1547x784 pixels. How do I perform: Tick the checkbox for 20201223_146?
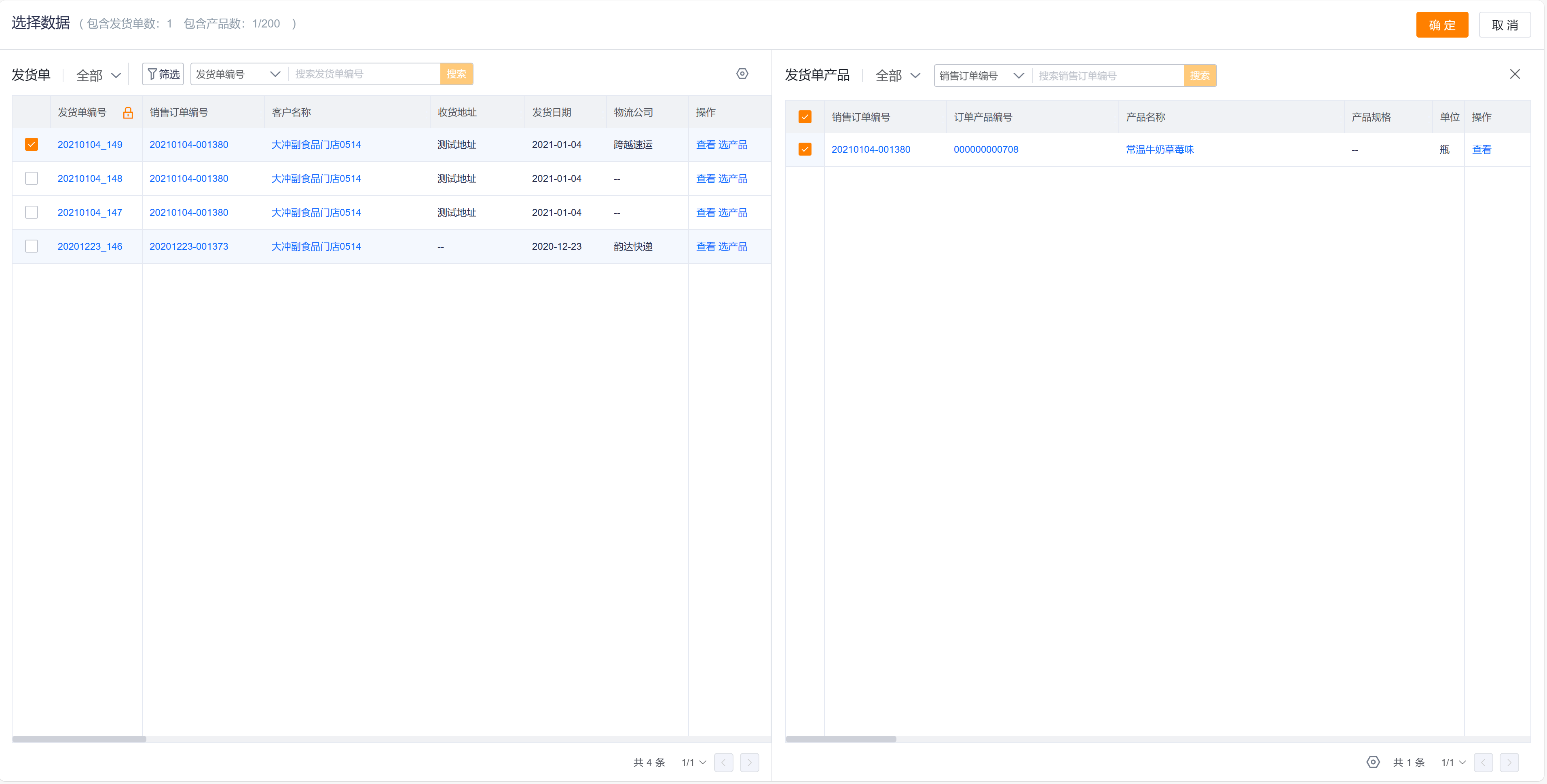32,246
